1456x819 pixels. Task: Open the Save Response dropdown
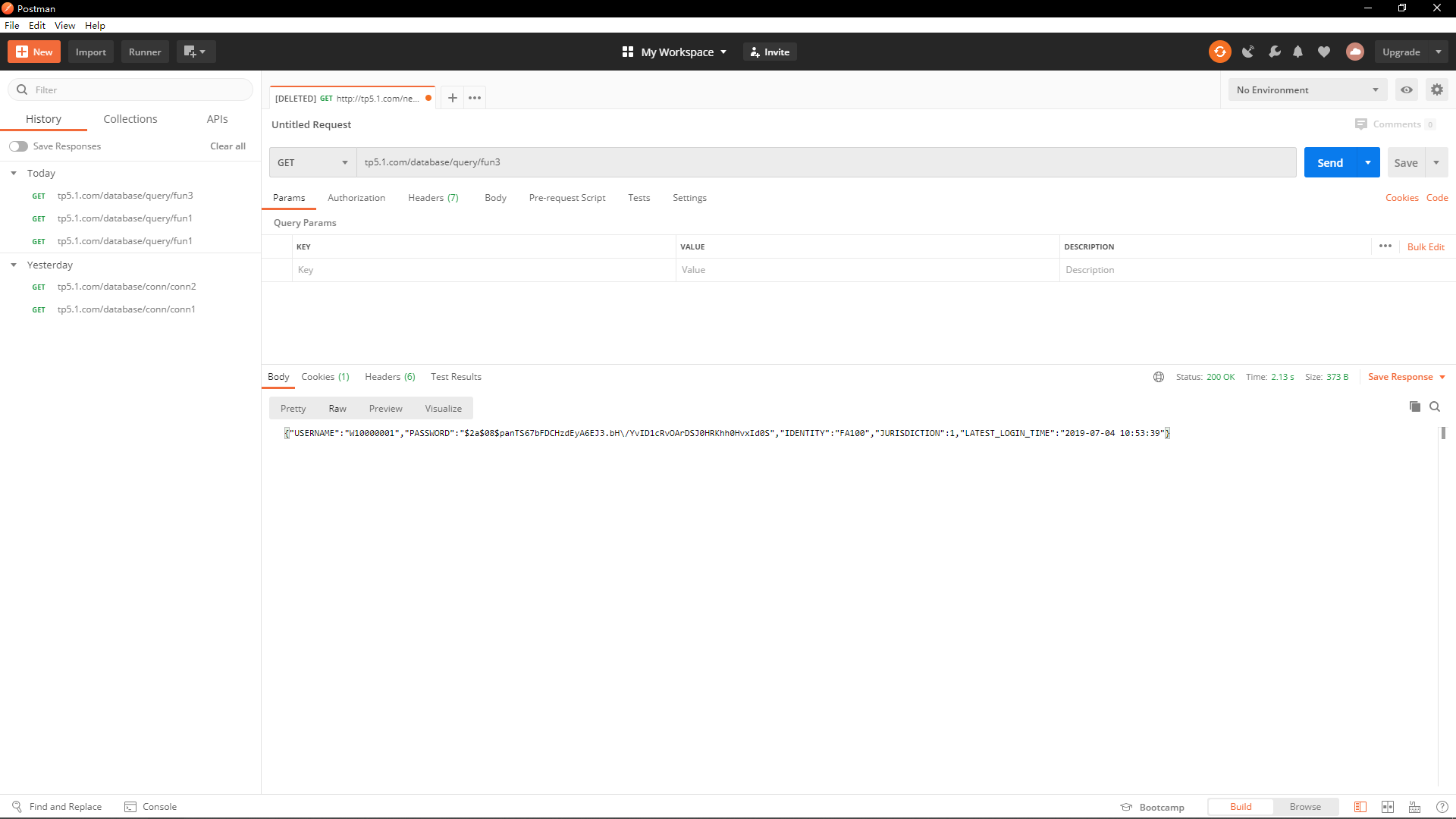tap(1407, 377)
